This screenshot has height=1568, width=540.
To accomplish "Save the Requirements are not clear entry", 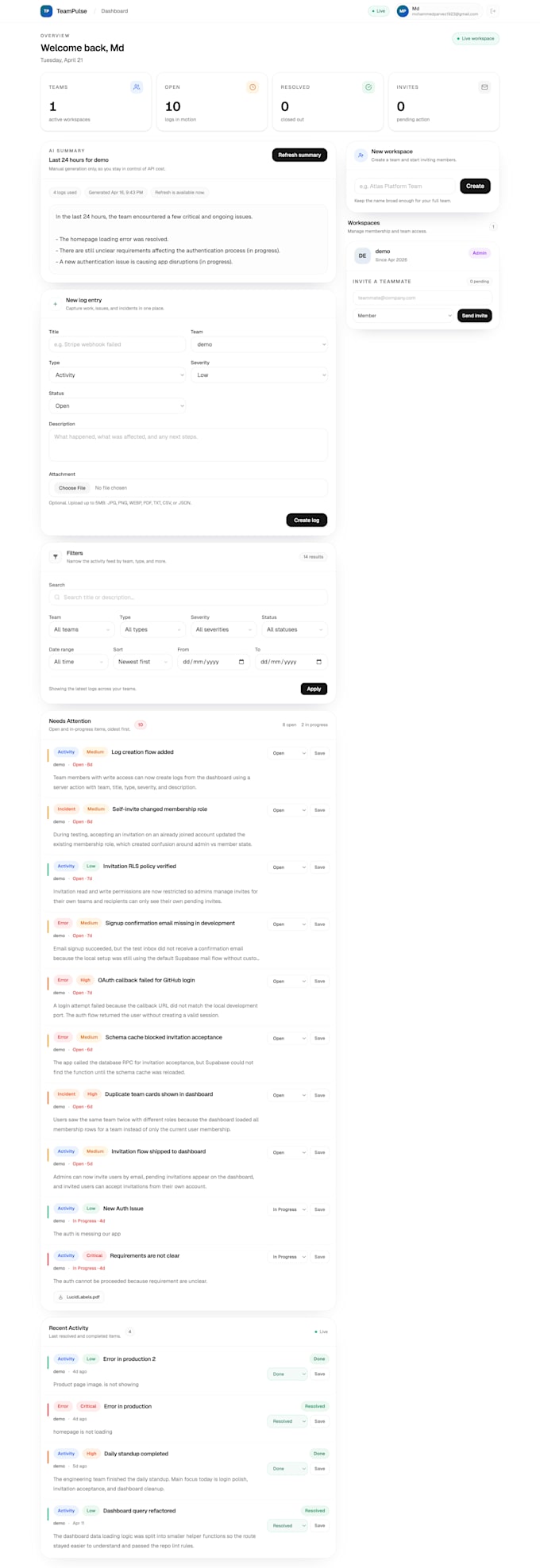I will coord(319,1257).
